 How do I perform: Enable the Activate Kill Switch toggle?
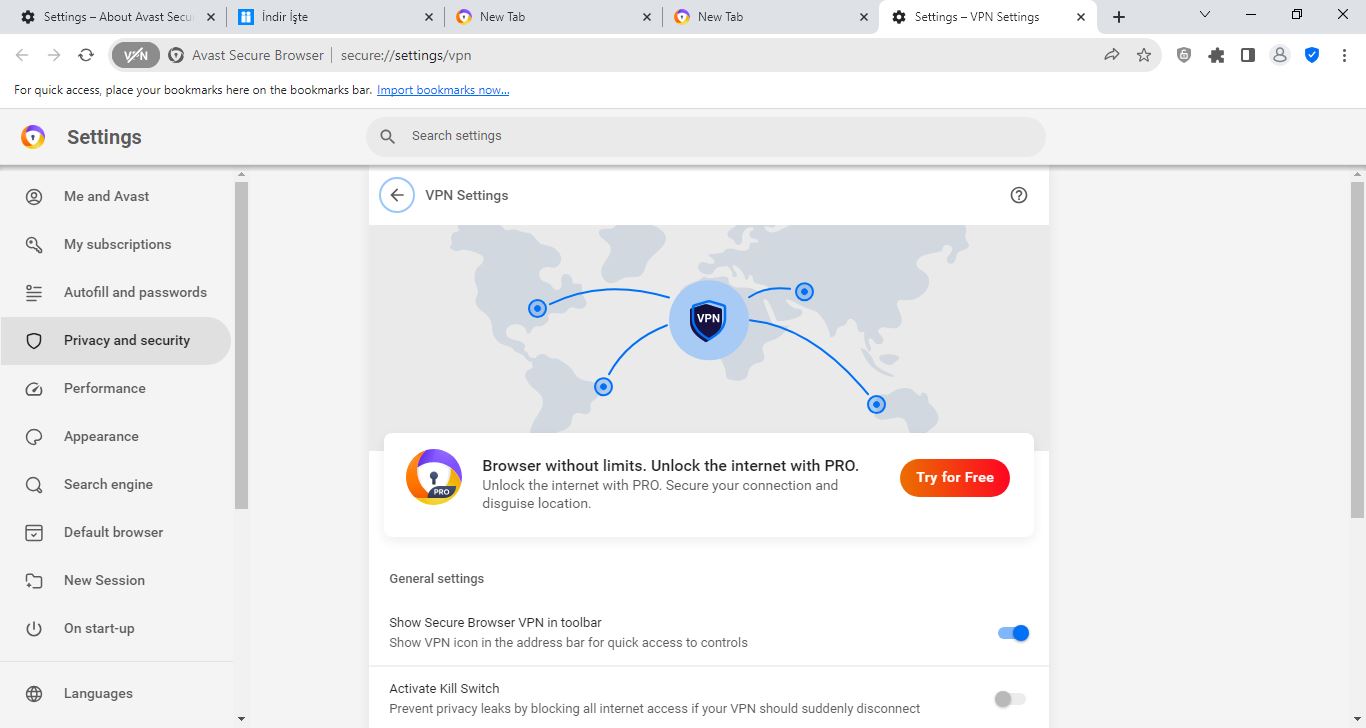coord(1010,699)
